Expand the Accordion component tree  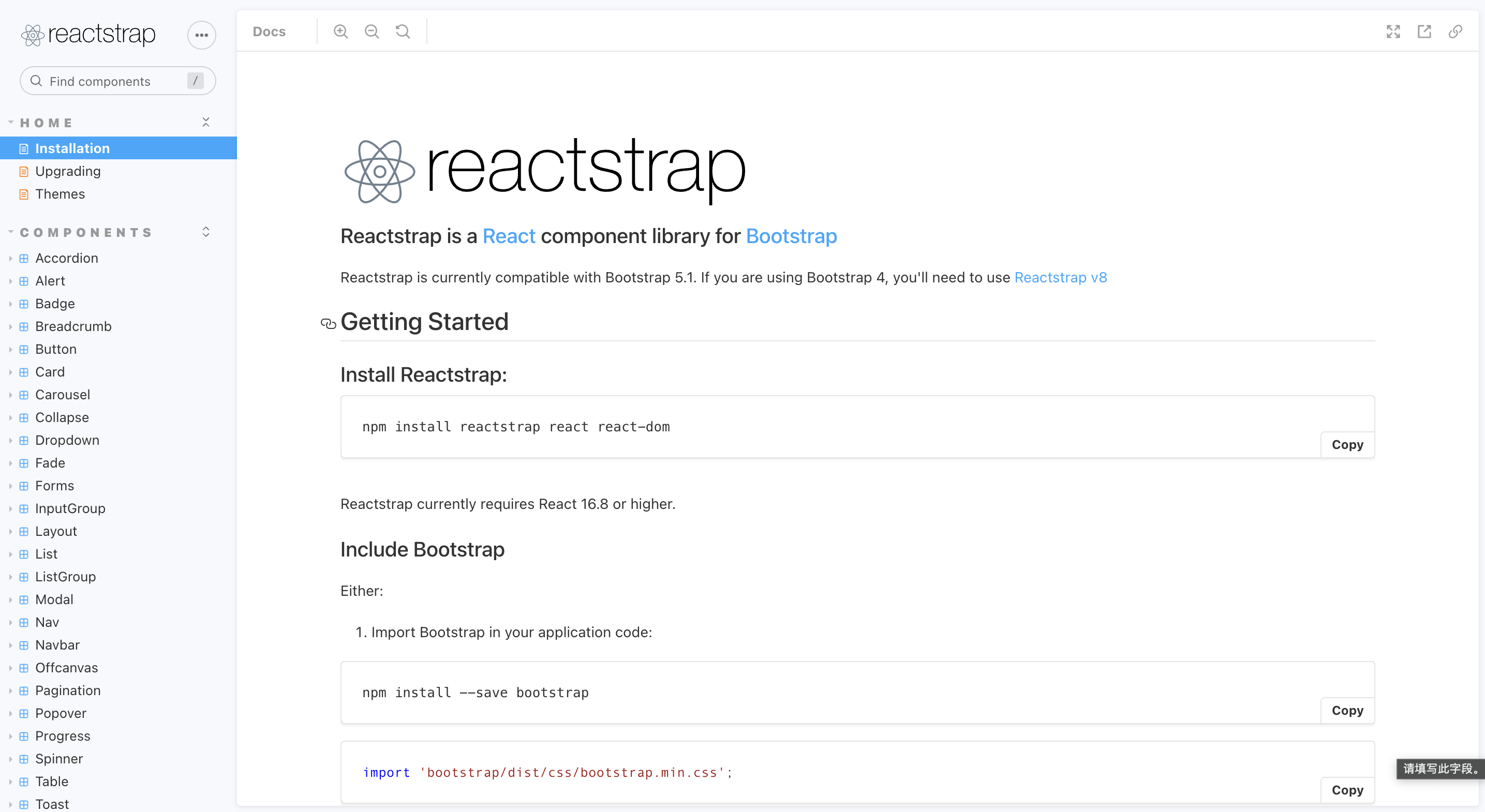tap(66, 258)
